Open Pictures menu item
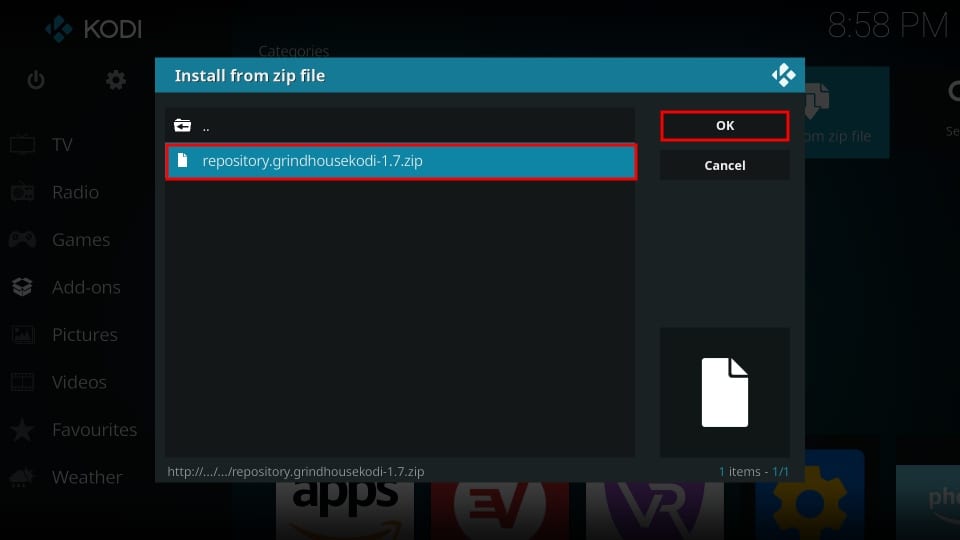The width and height of the screenshot is (960, 540). tap(84, 334)
